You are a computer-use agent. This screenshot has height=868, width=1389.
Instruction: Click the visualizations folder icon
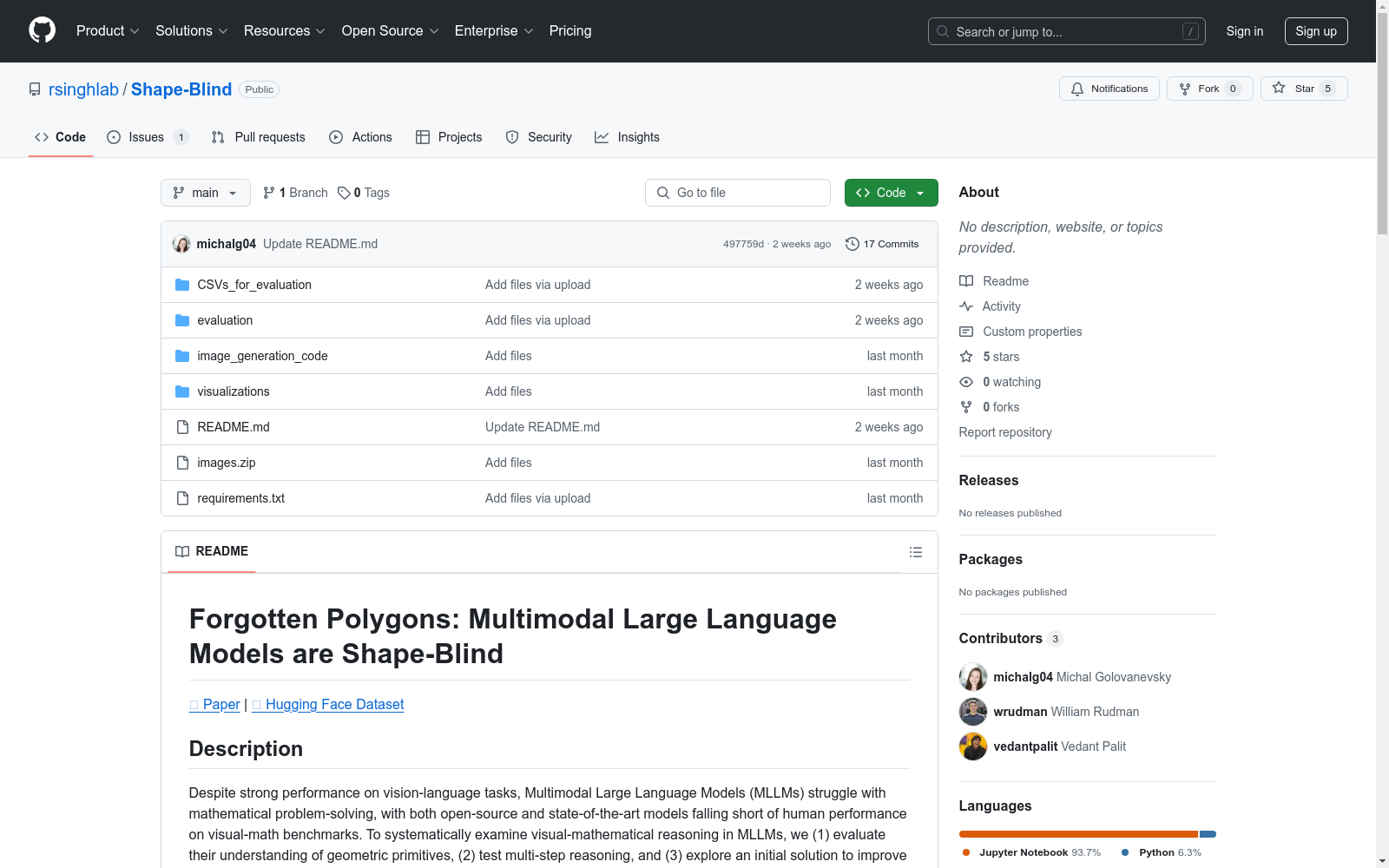[x=182, y=391]
